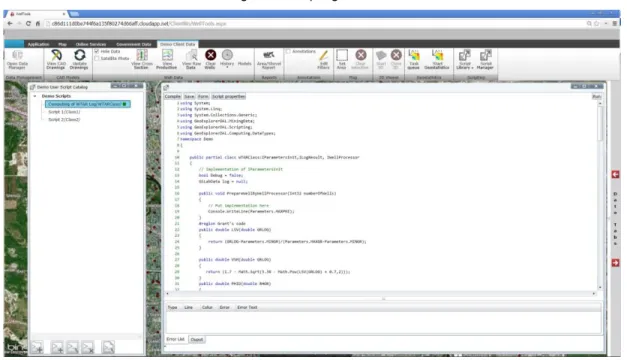Click the code editor scroll-down arrow
This screenshot has width=627, height=360.
tap(600, 288)
